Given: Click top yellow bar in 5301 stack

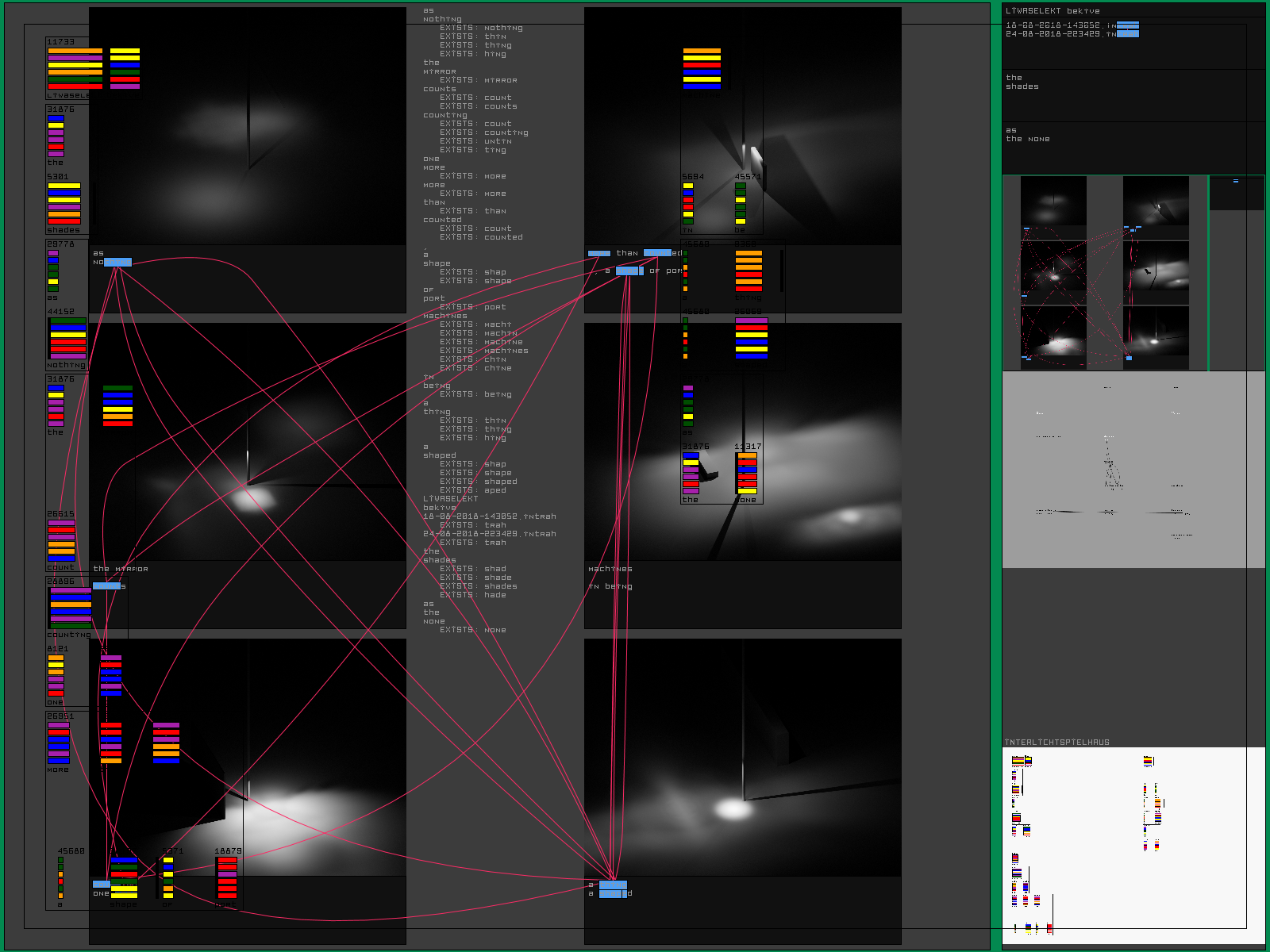Looking at the screenshot, I should pyautogui.click(x=64, y=186).
